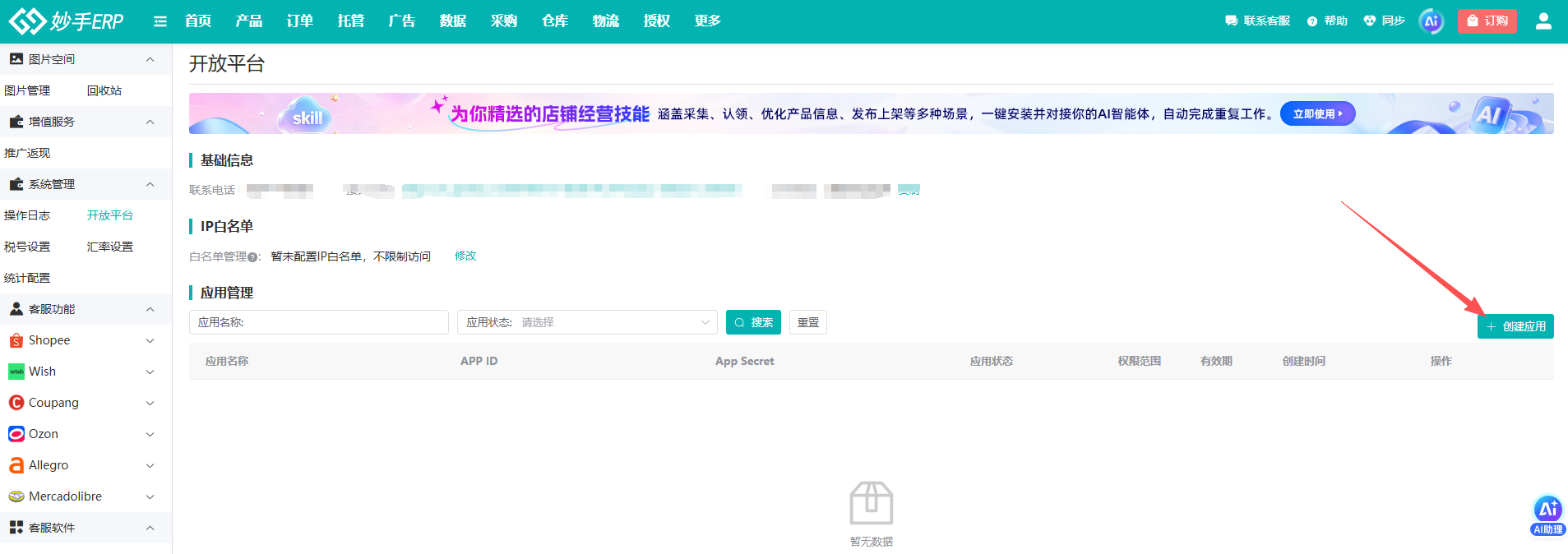This screenshot has height=554, width=1568.
Task: Click the 同步 sync icon
Action: click(x=1369, y=21)
